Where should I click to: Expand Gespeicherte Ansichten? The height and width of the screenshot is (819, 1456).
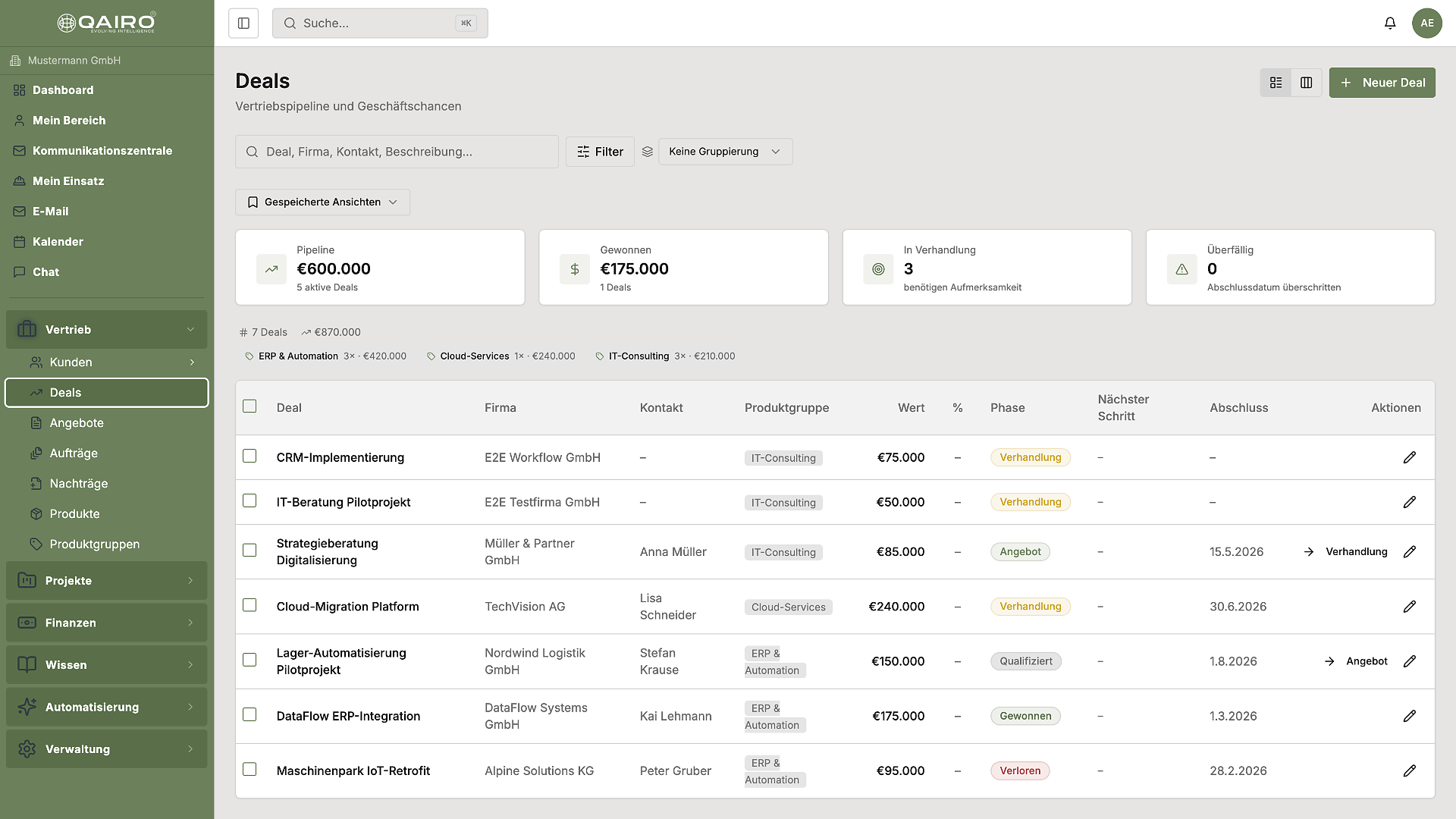(322, 202)
